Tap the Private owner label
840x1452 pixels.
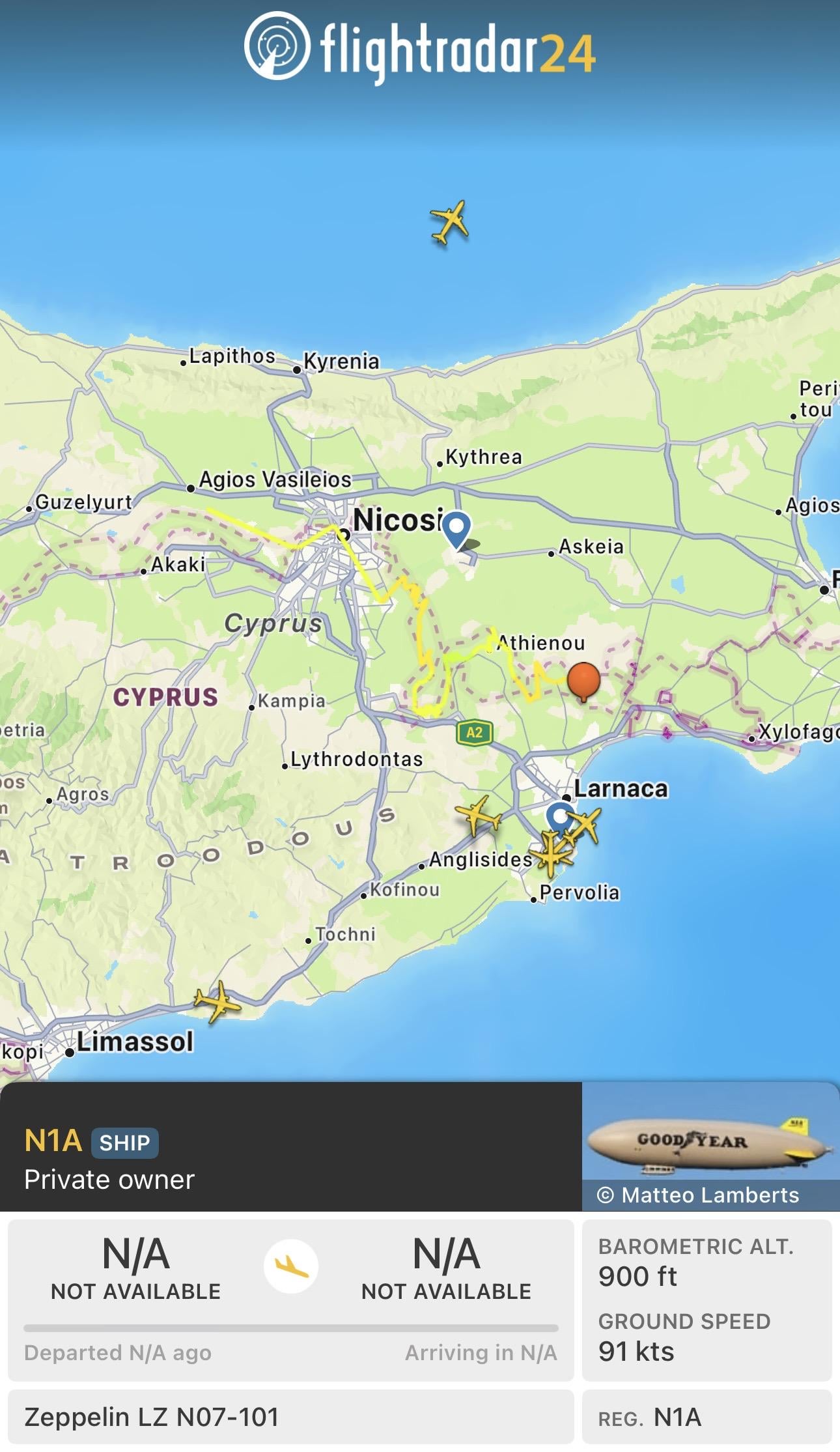[109, 1180]
